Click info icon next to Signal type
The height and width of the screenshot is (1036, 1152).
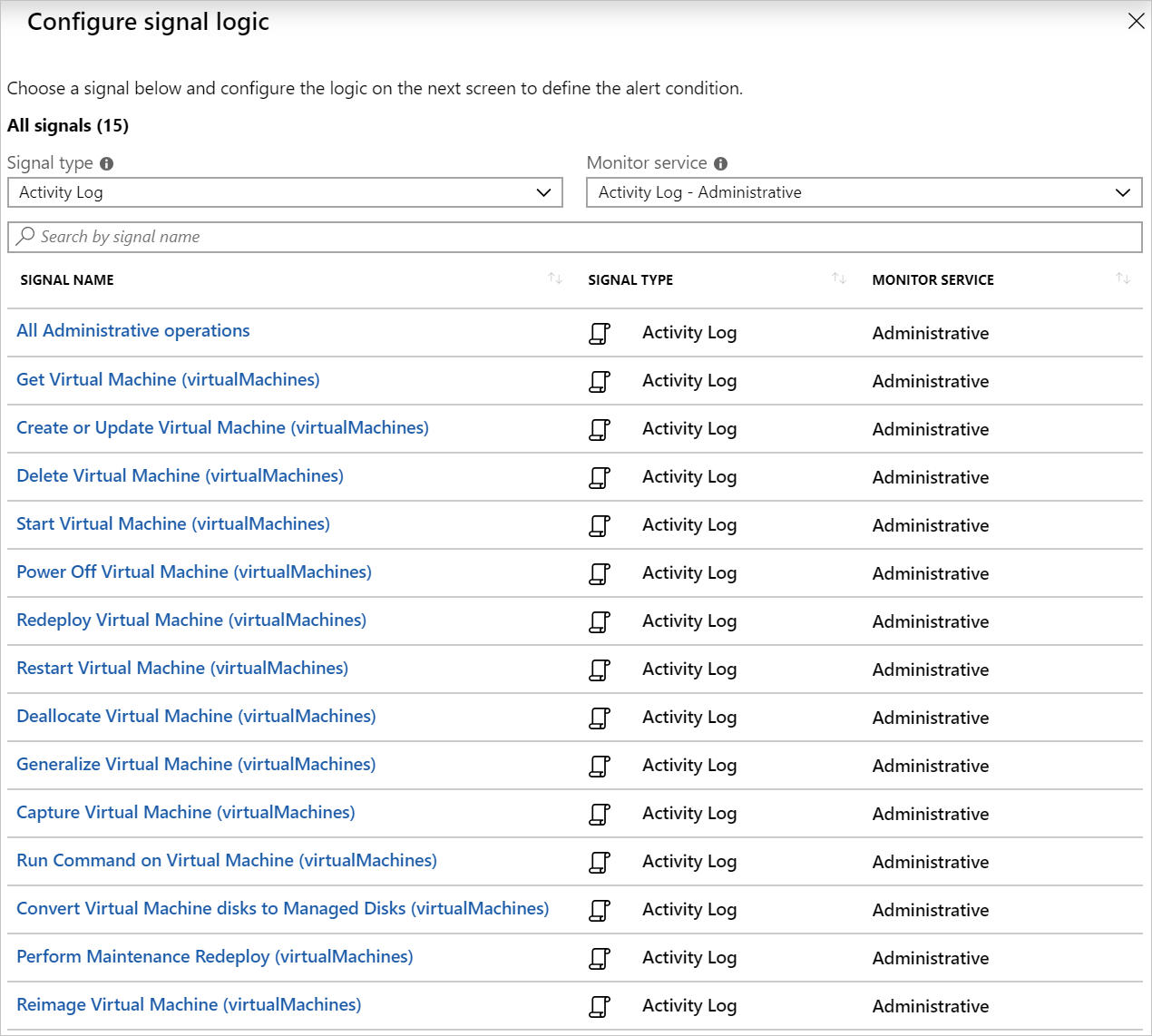click(107, 164)
